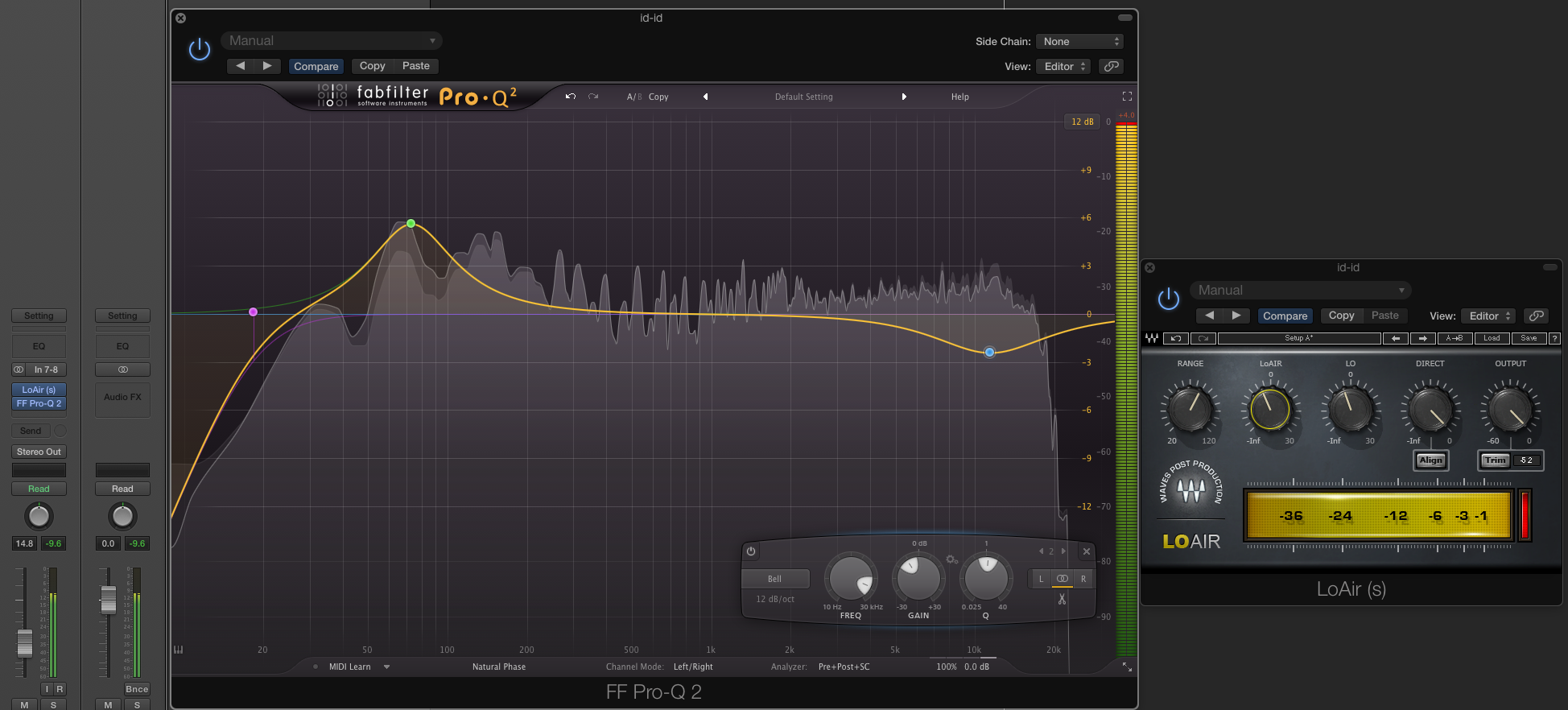Click the band FREQ knob
The image size is (1568, 710).
[851, 577]
